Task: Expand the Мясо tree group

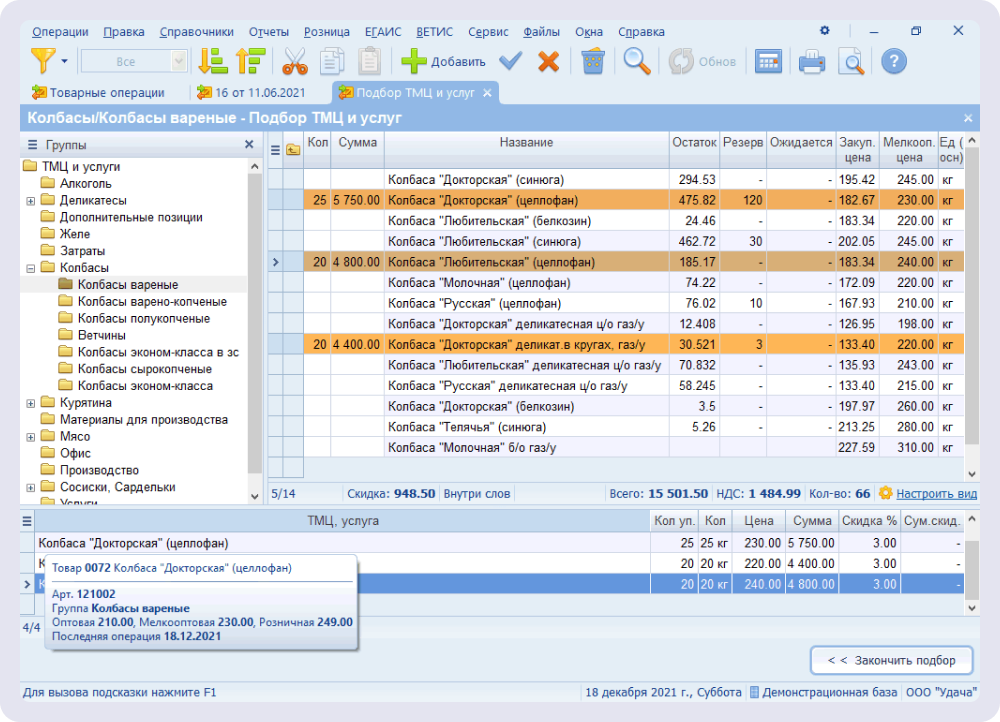Action: click(x=31, y=437)
